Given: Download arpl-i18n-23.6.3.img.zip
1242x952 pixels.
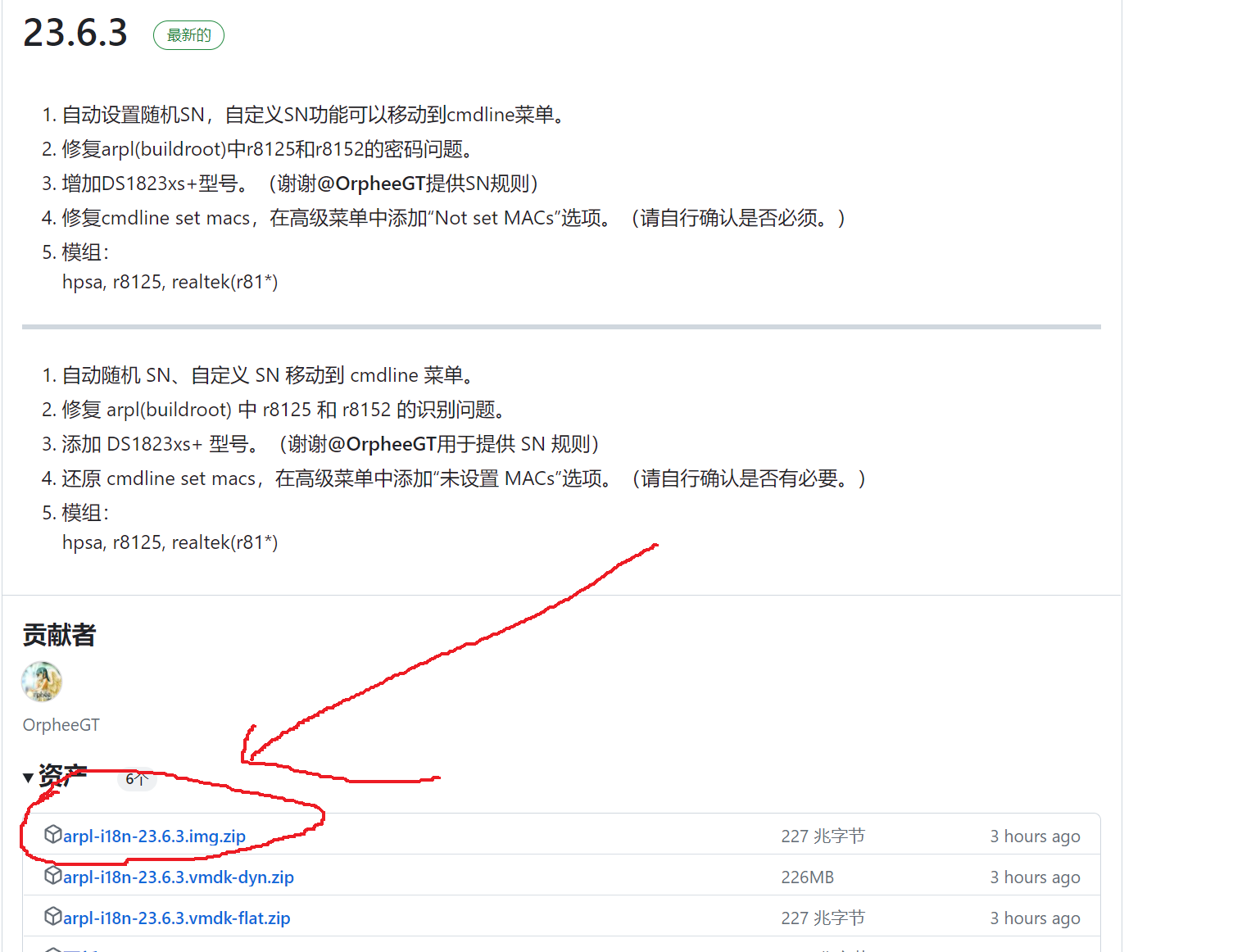Looking at the screenshot, I should click(x=154, y=836).
